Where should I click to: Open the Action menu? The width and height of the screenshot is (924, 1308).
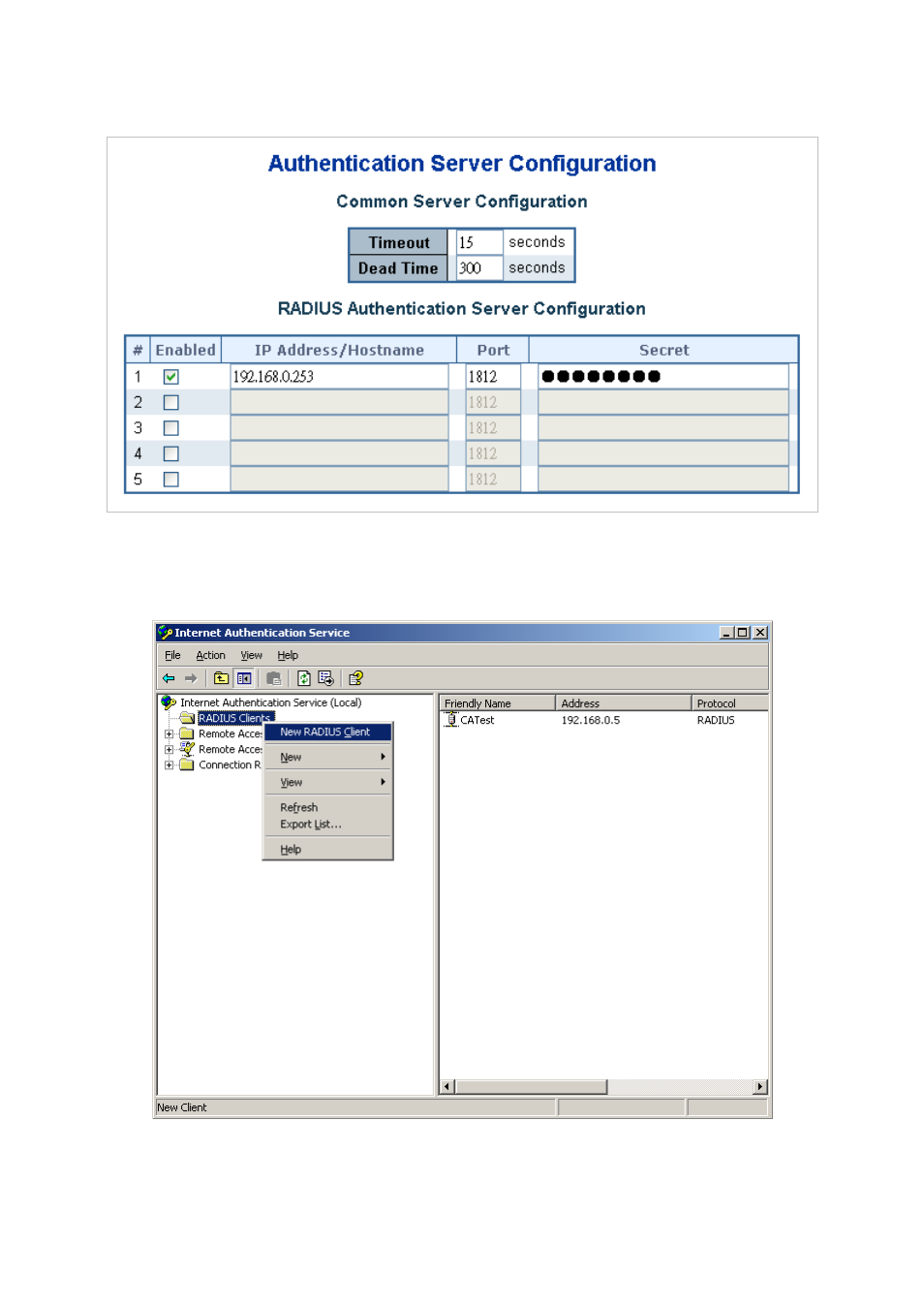coord(210,656)
